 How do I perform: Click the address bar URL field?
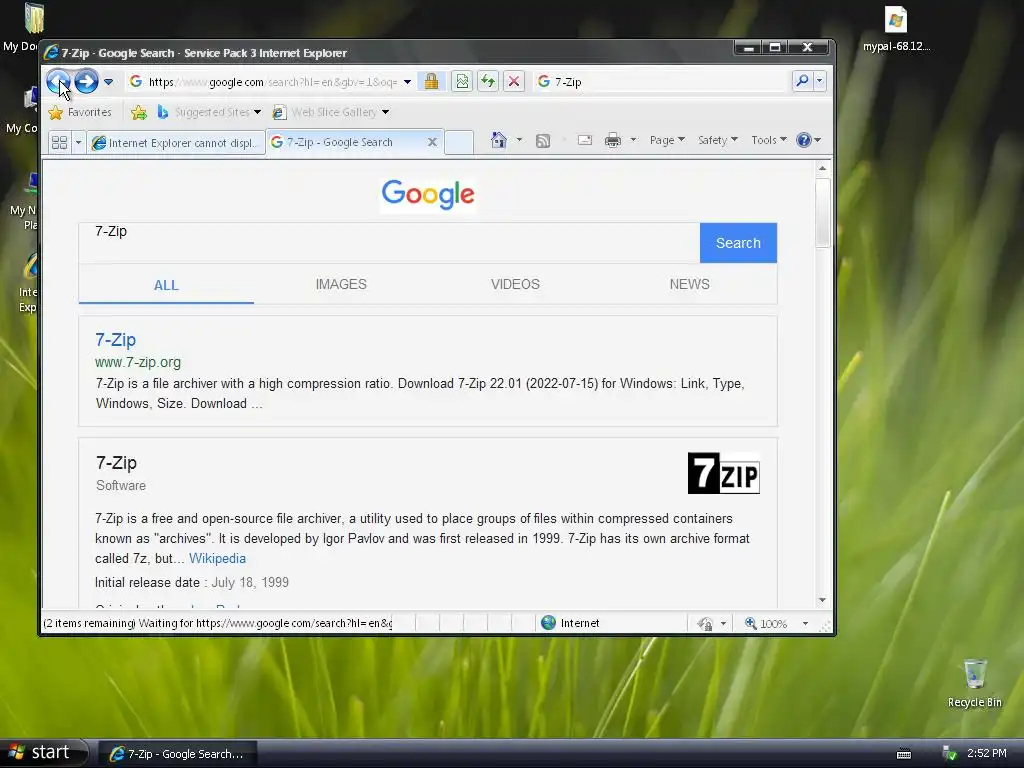(264, 82)
